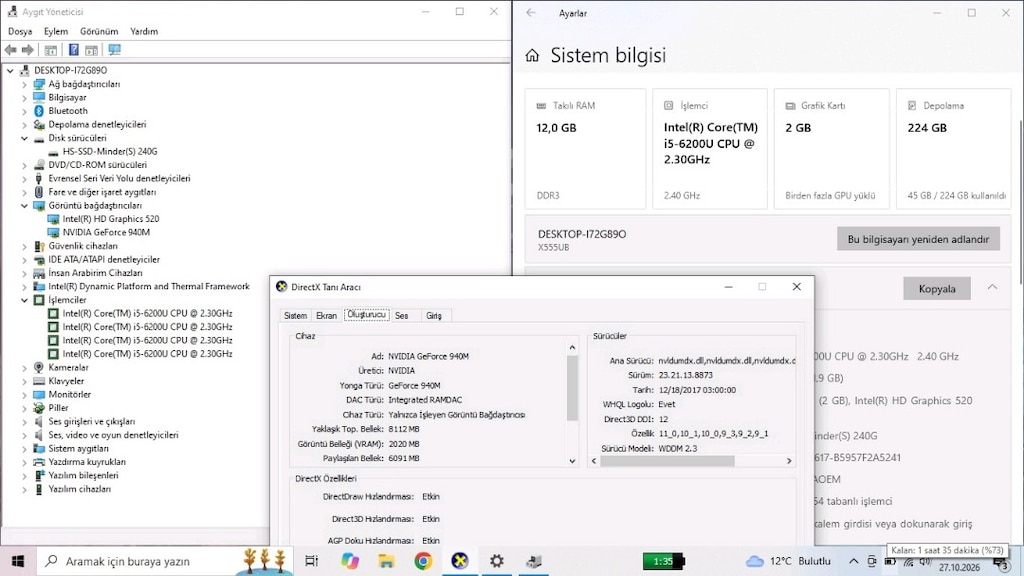Open File Explorer from the taskbar

tap(386, 561)
